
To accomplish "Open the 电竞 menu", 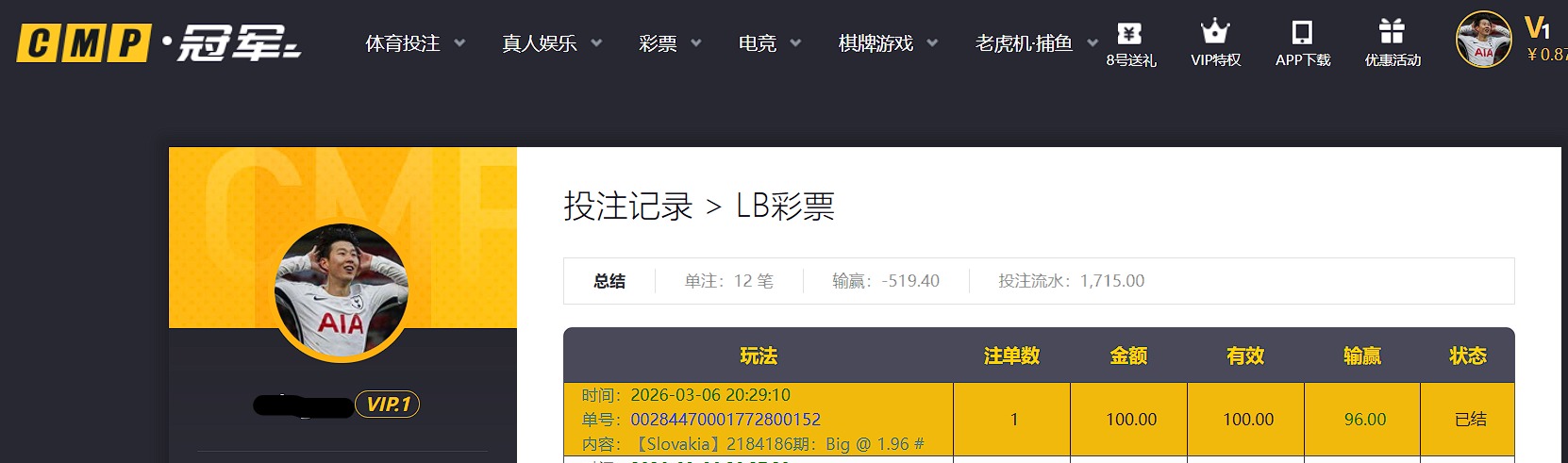I will click(x=758, y=43).
